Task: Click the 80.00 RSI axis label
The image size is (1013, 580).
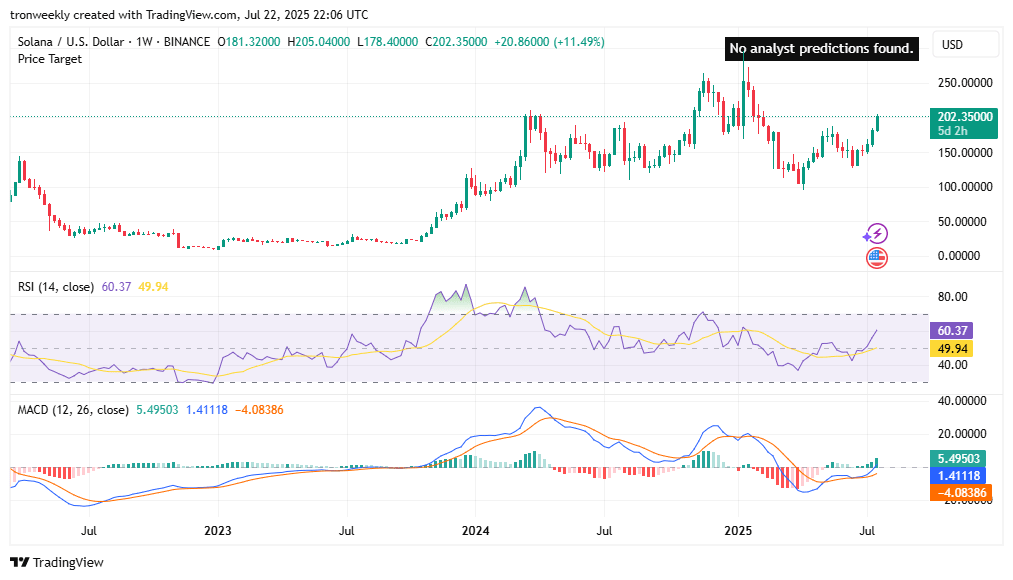Action: pos(952,297)
